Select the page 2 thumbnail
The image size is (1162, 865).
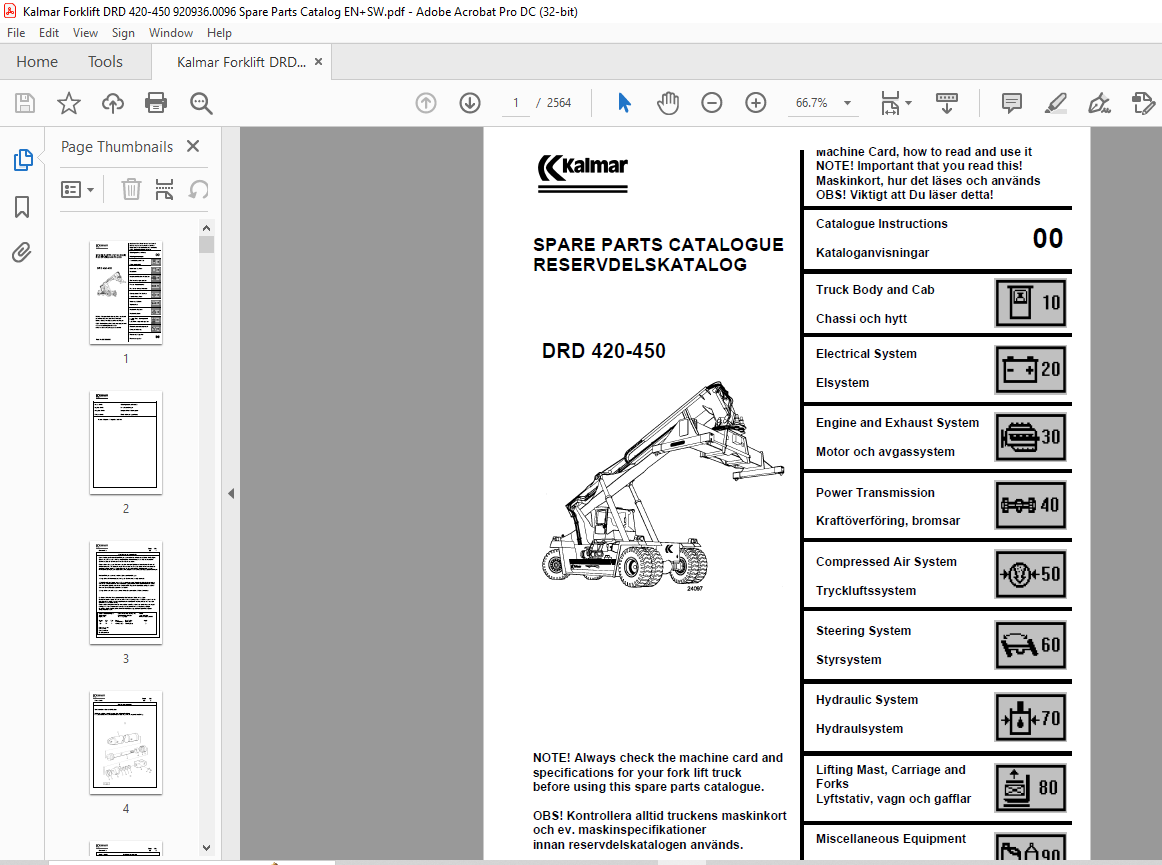(x=126, y=443)
